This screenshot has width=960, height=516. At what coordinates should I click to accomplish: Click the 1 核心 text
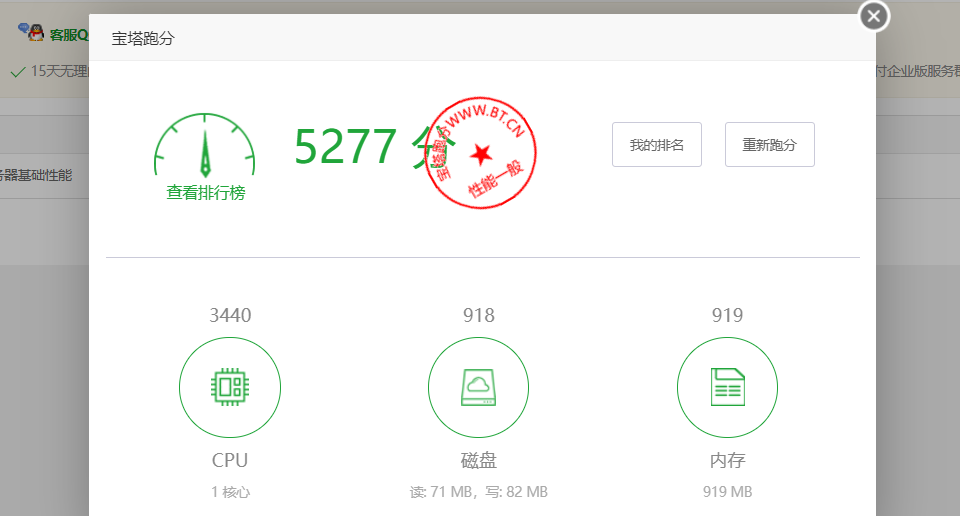click(x=230, y=492)
